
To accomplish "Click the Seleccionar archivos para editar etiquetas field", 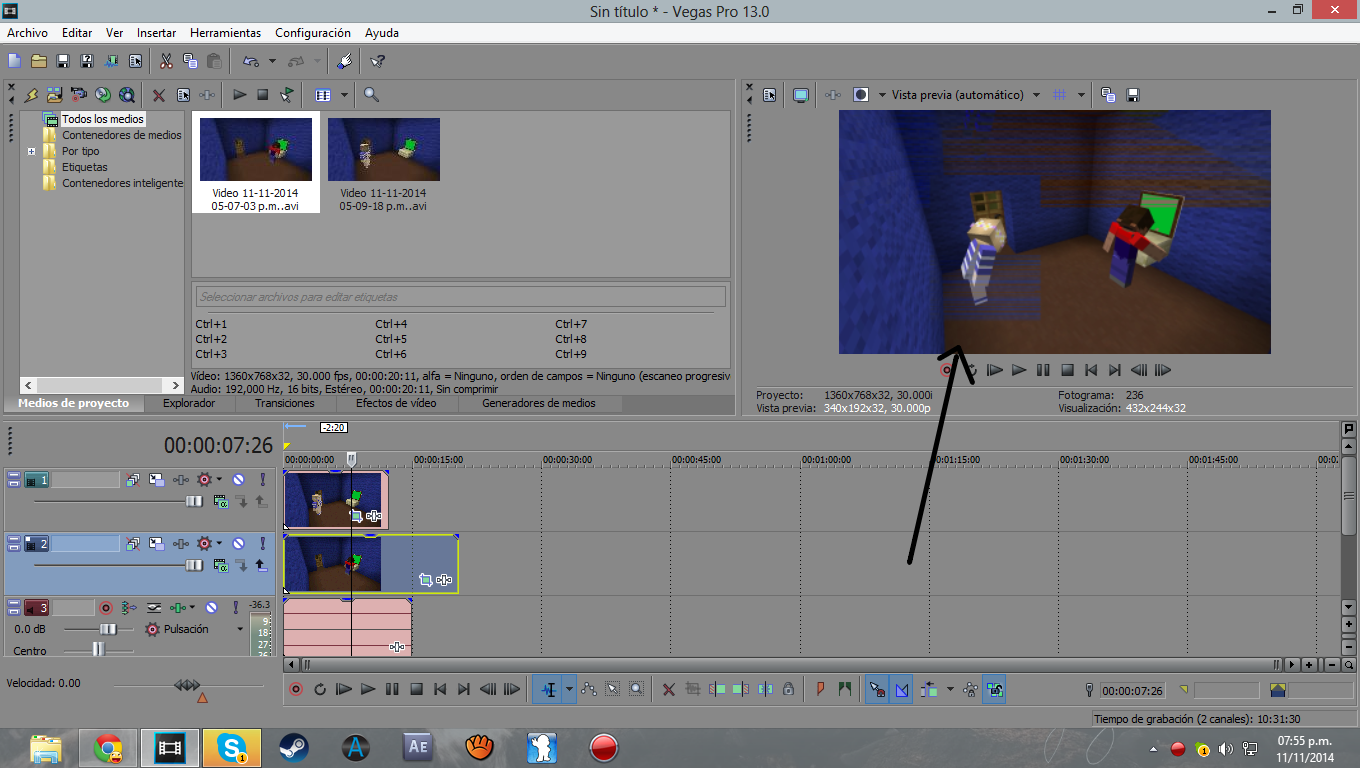I will coord(461,296).
